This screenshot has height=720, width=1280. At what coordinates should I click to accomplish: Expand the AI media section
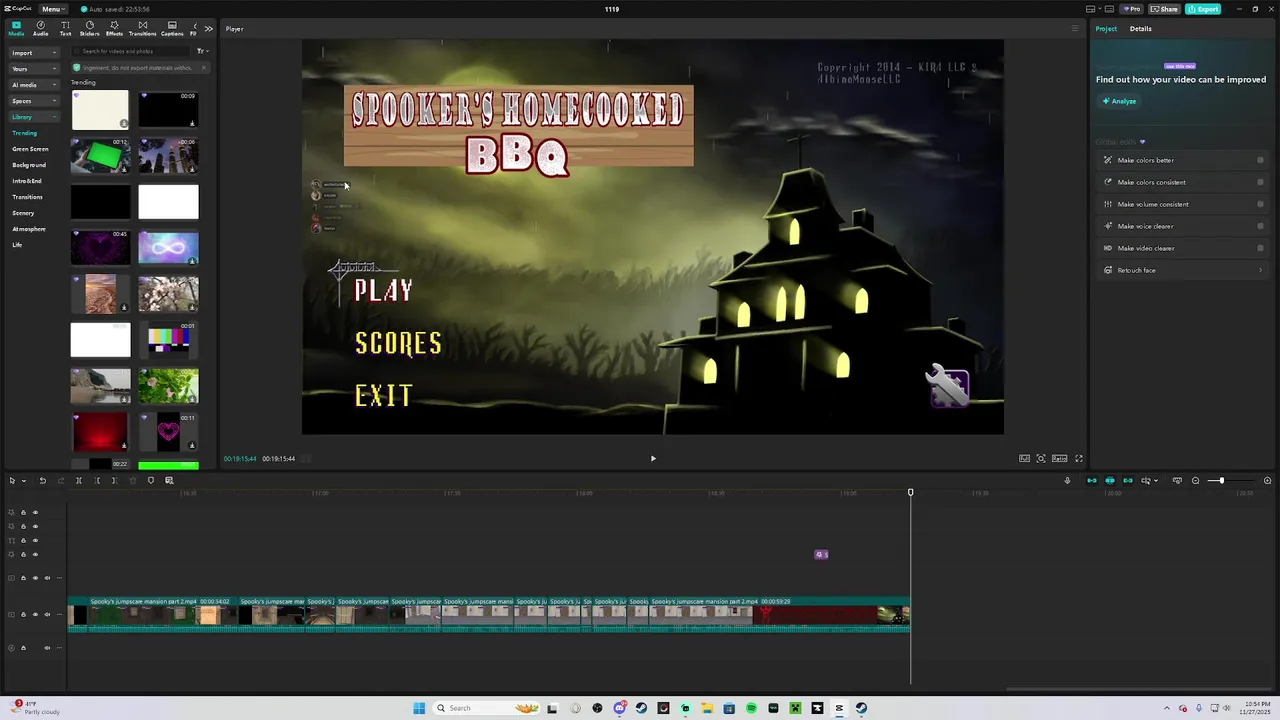35,85
